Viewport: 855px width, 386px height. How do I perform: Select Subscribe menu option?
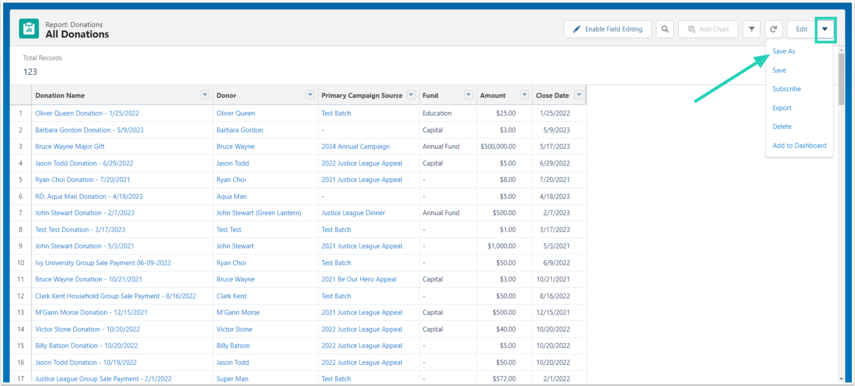point(787,89)
